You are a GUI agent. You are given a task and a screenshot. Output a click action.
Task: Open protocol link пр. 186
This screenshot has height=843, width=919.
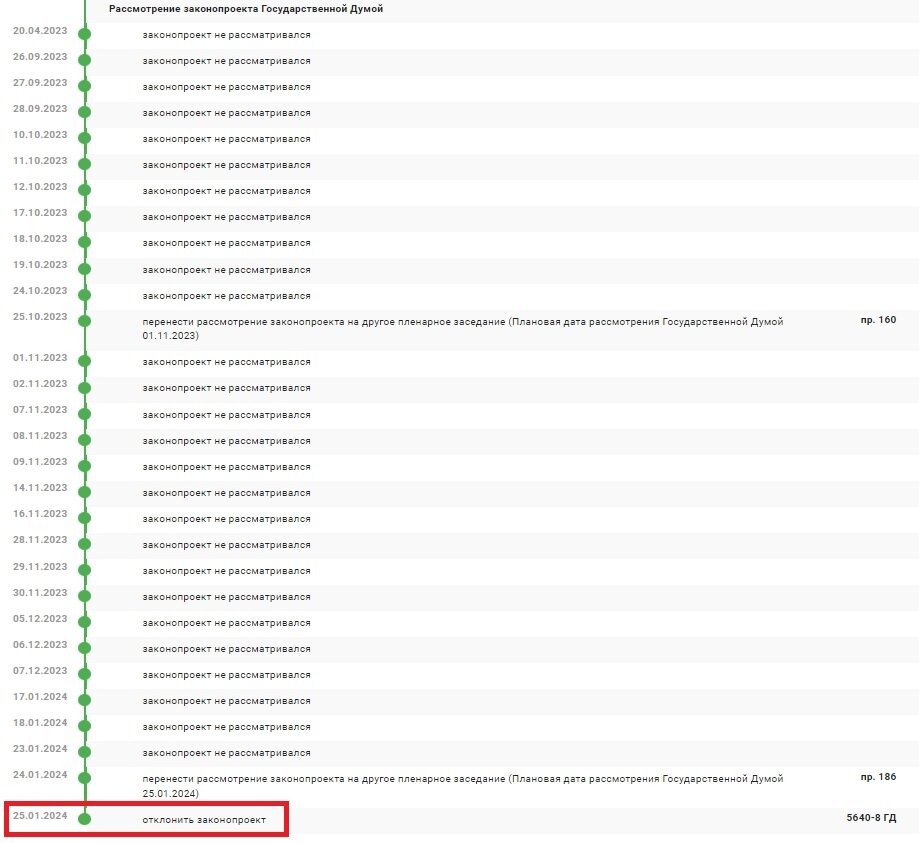(878, 777)
